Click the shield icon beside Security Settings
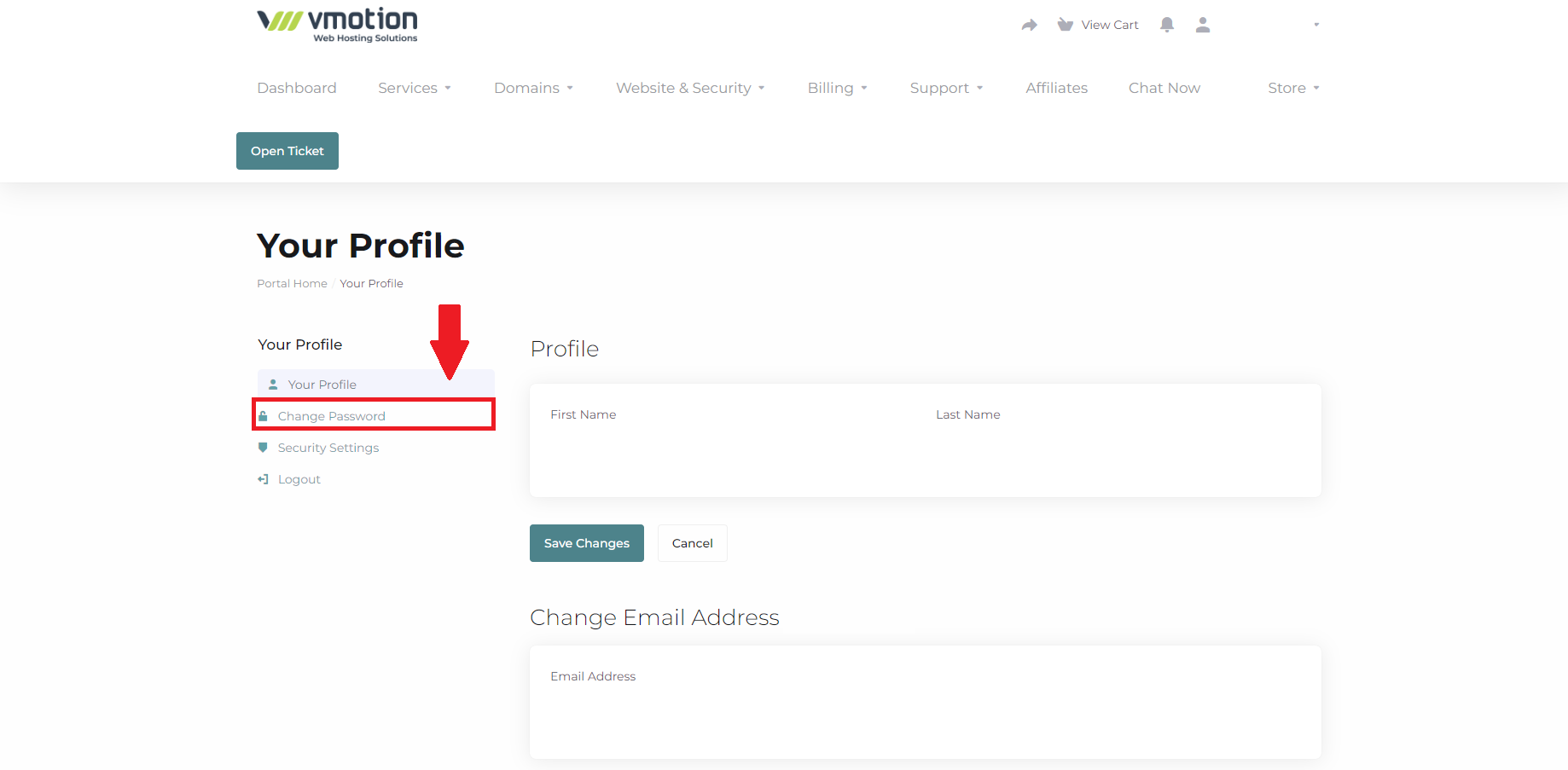This screenshot has width=1568, height=770. 263,448
